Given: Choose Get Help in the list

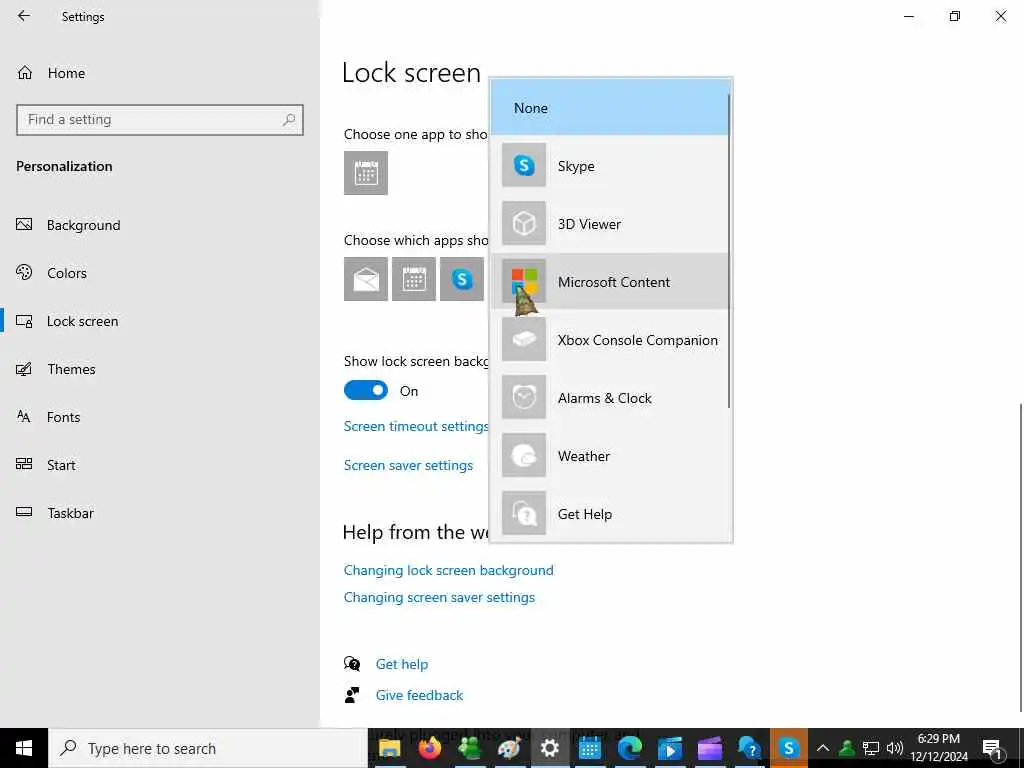Looking at the screenshot, I should tap(610, 514).
